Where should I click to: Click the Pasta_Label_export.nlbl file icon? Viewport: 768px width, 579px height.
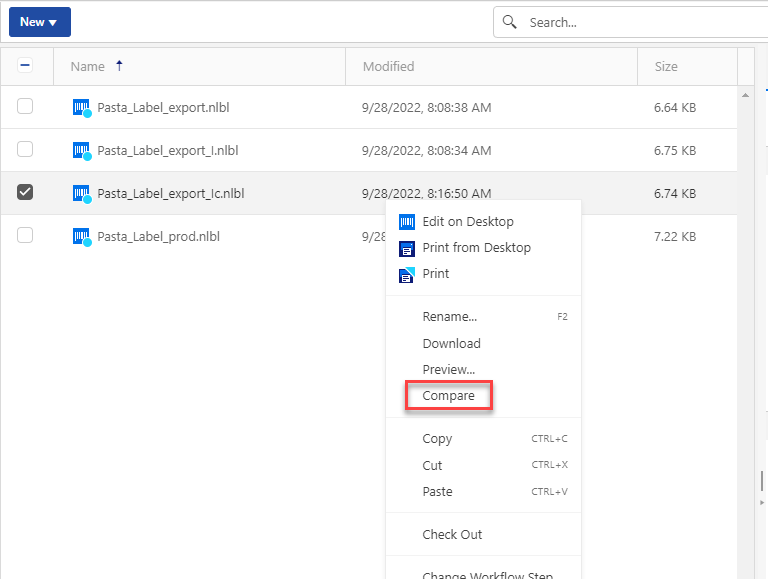coord(81,108)
